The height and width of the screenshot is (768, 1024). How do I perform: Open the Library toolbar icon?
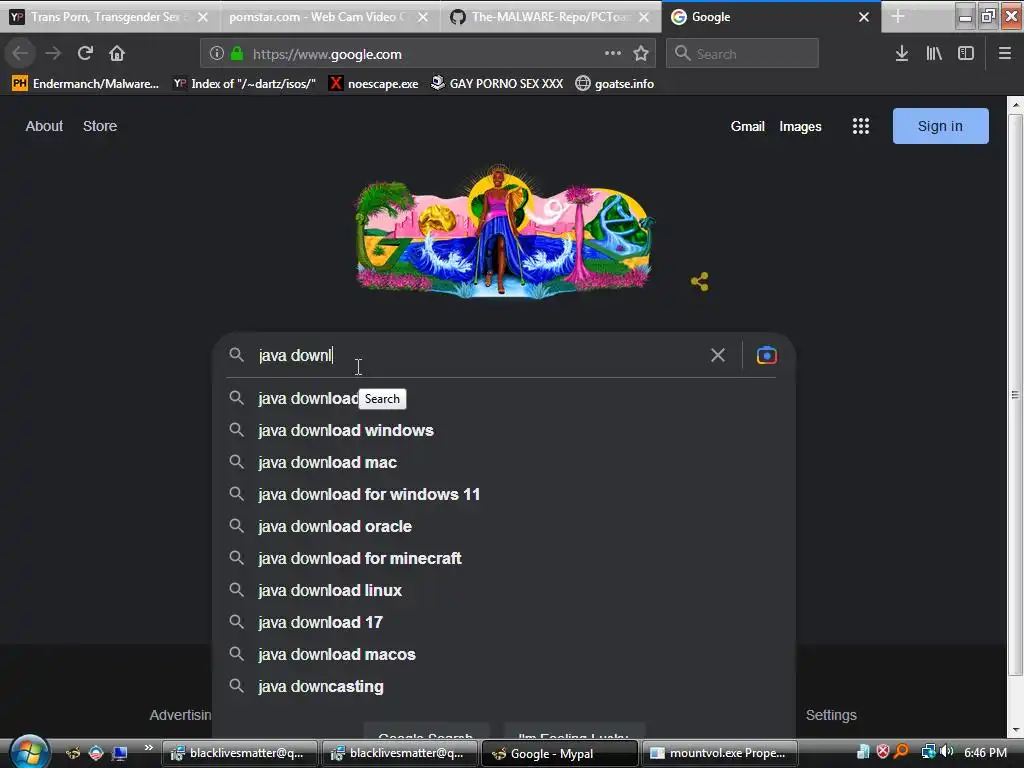coord(934,54)
